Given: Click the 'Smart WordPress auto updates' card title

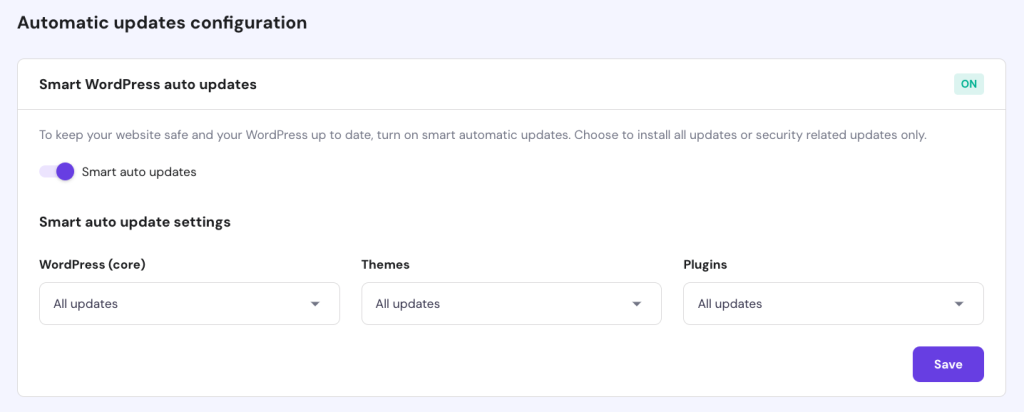Looking at the screenshot, I should tap(148, 85).
